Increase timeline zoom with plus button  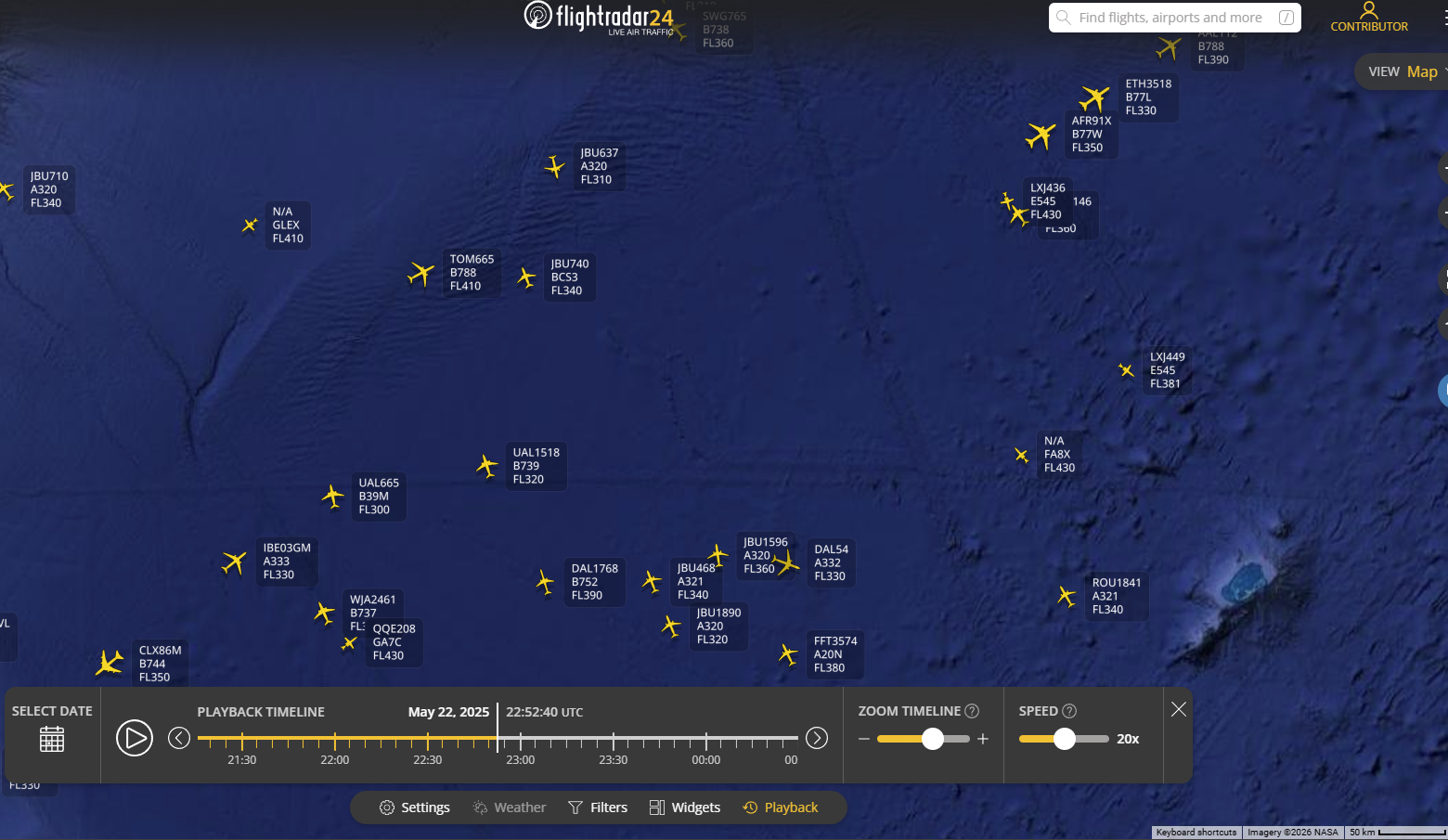click(983, 739)
